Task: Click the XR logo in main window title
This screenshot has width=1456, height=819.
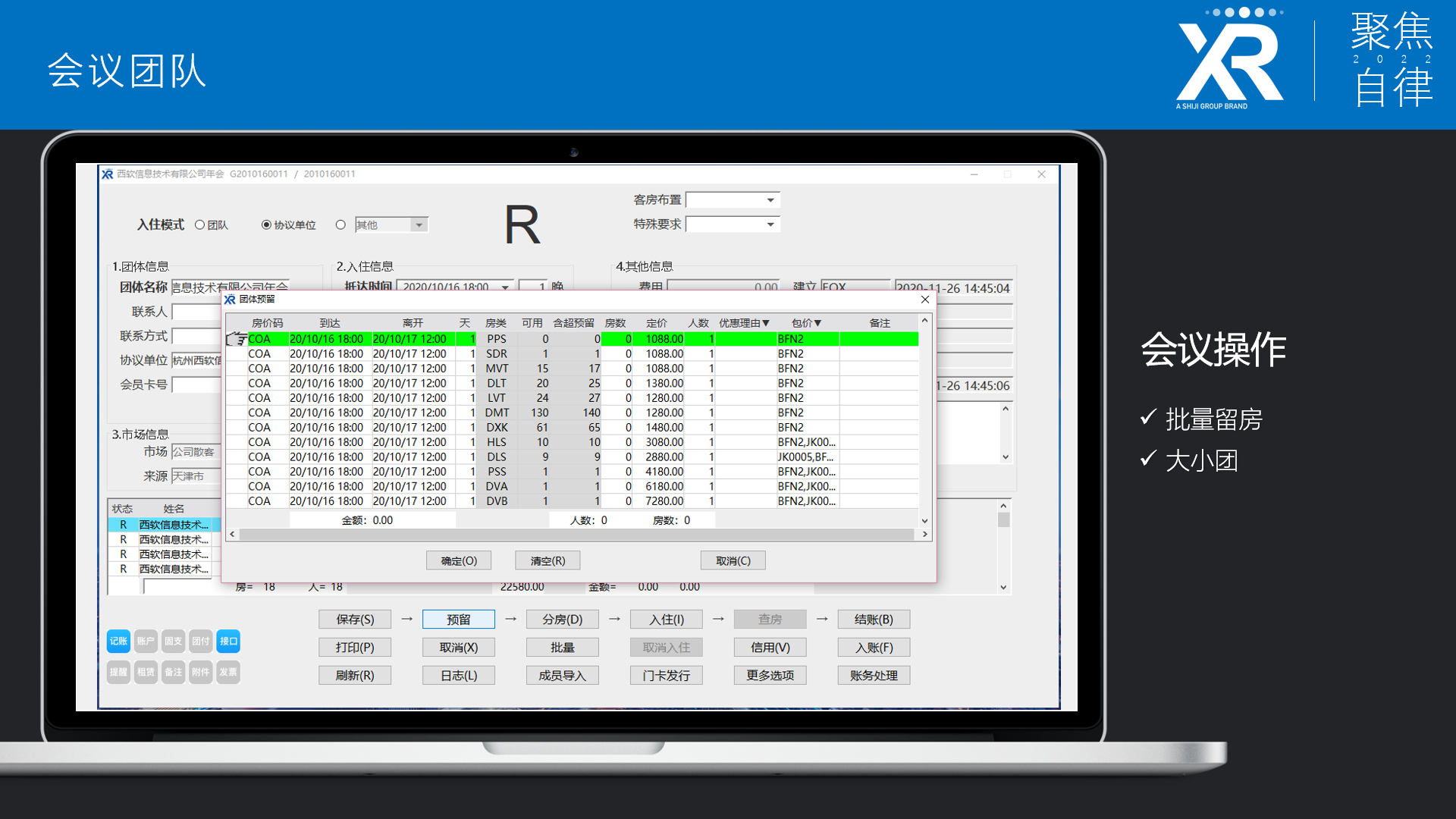Action: click(108, 174)
